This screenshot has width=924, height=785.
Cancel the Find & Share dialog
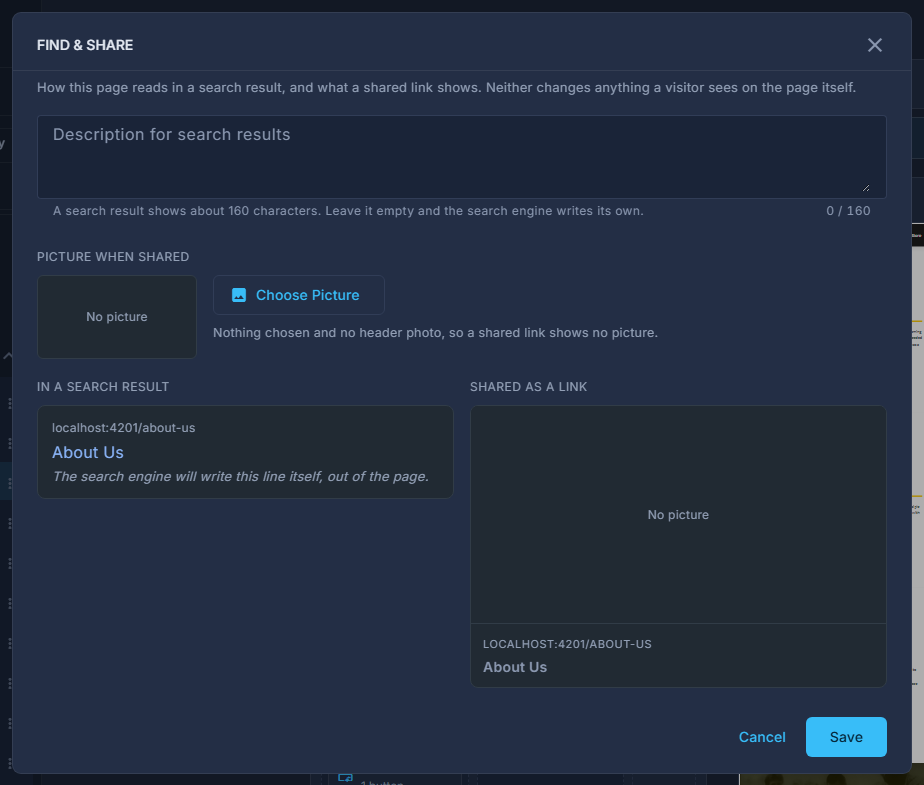(762, 737)
